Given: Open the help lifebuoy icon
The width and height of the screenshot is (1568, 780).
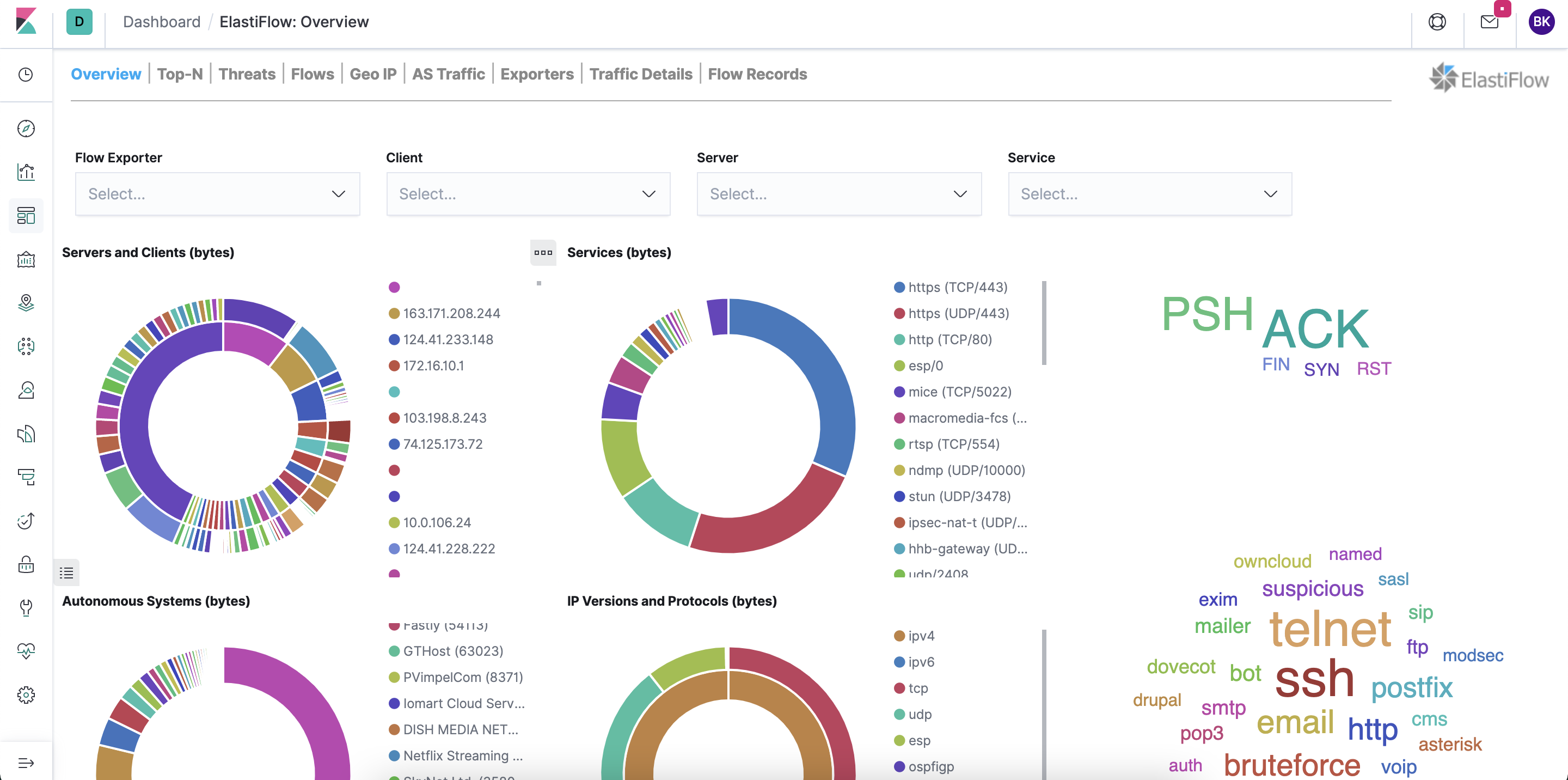Looking at the screenshot, I should (1437, 22).
